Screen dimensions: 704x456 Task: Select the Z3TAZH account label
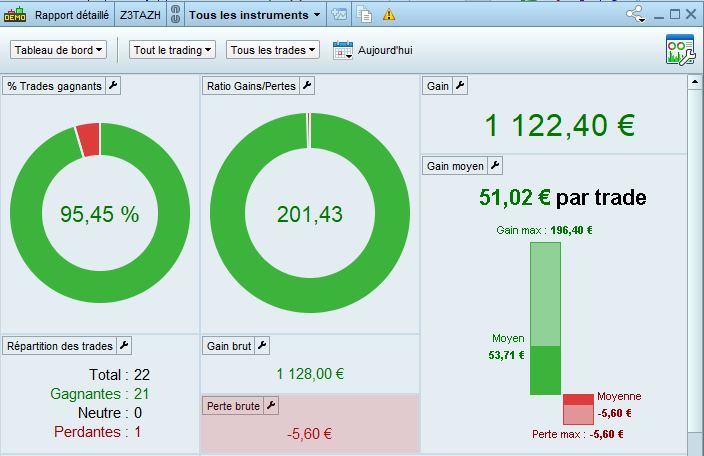140,15
